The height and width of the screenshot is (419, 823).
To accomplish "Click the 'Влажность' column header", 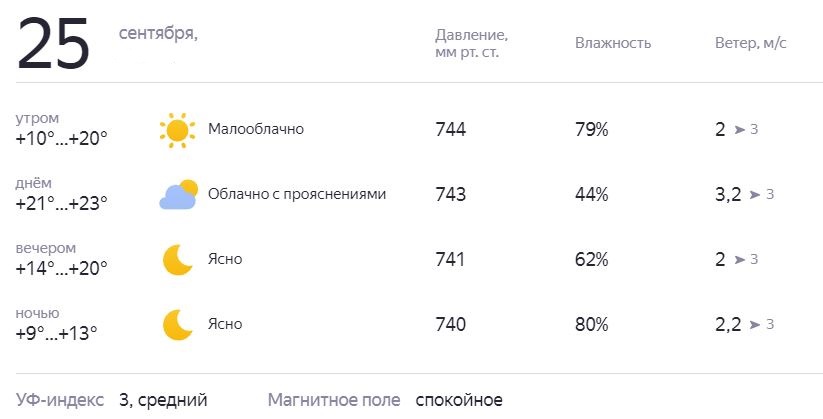I will (613, 43).
